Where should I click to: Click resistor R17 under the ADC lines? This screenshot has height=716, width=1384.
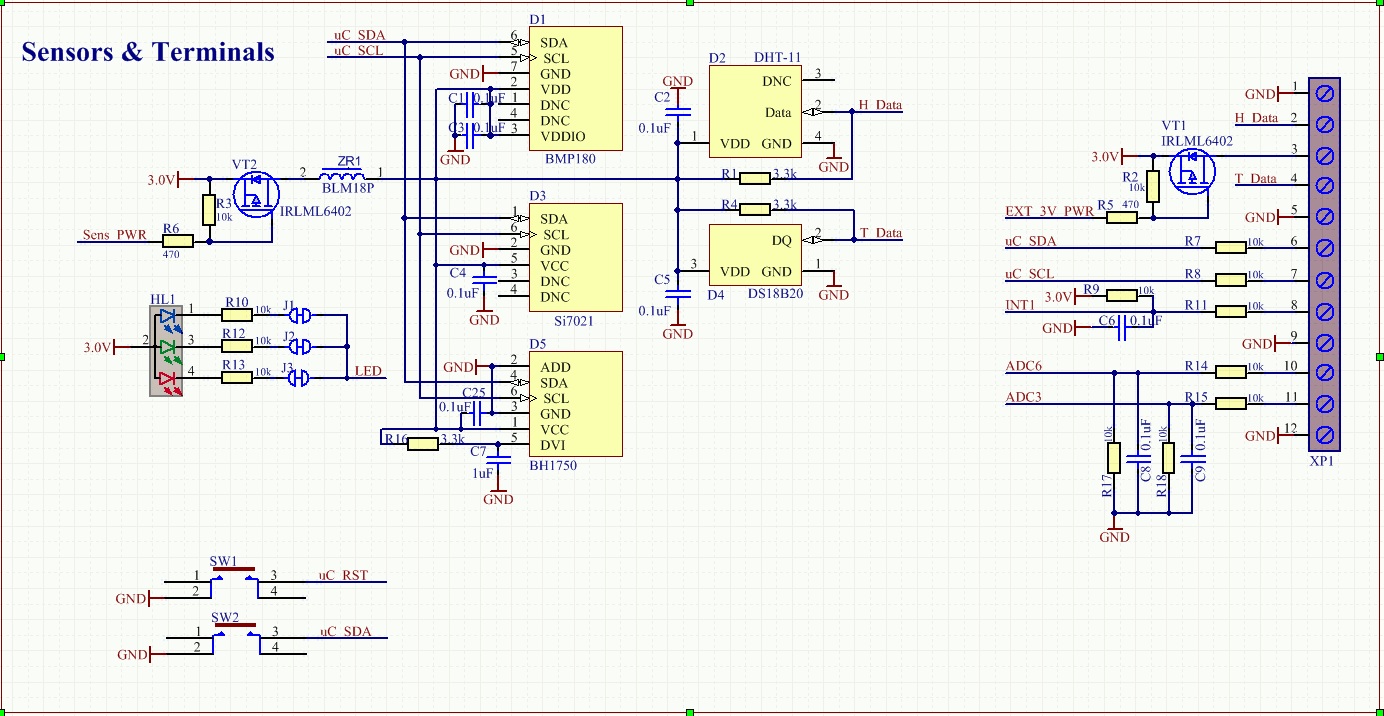pos(1114,458)
